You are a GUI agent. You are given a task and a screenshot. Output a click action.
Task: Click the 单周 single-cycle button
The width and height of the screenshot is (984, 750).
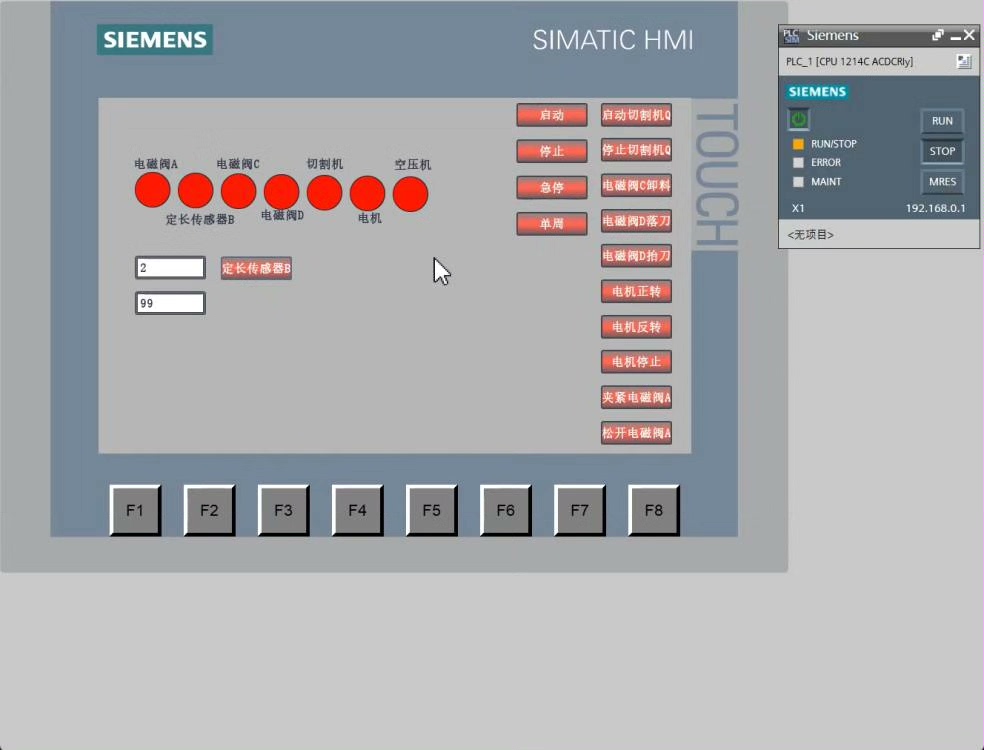tap(552, 223)
